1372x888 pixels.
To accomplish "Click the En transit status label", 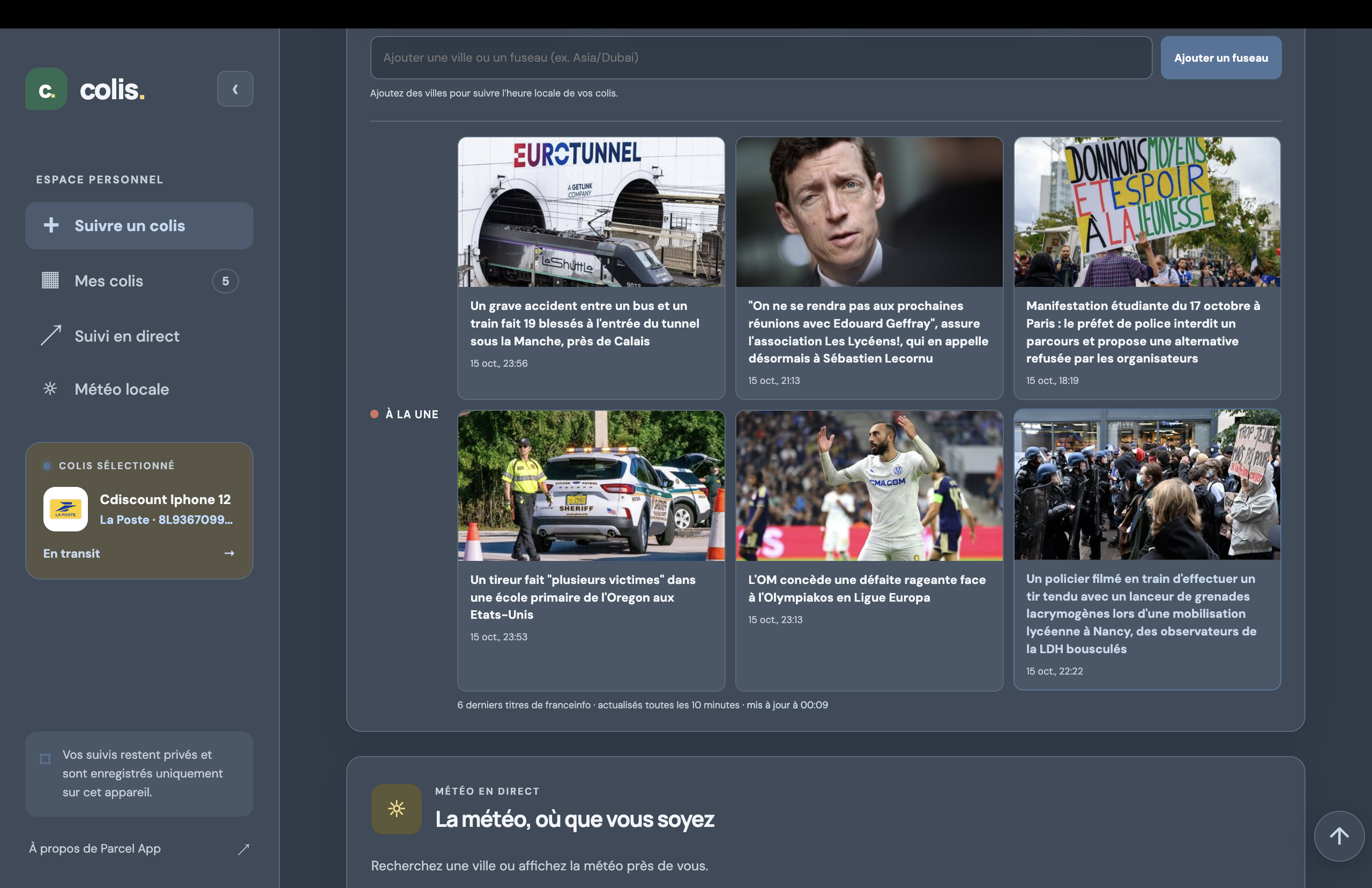I will (71, 553).
